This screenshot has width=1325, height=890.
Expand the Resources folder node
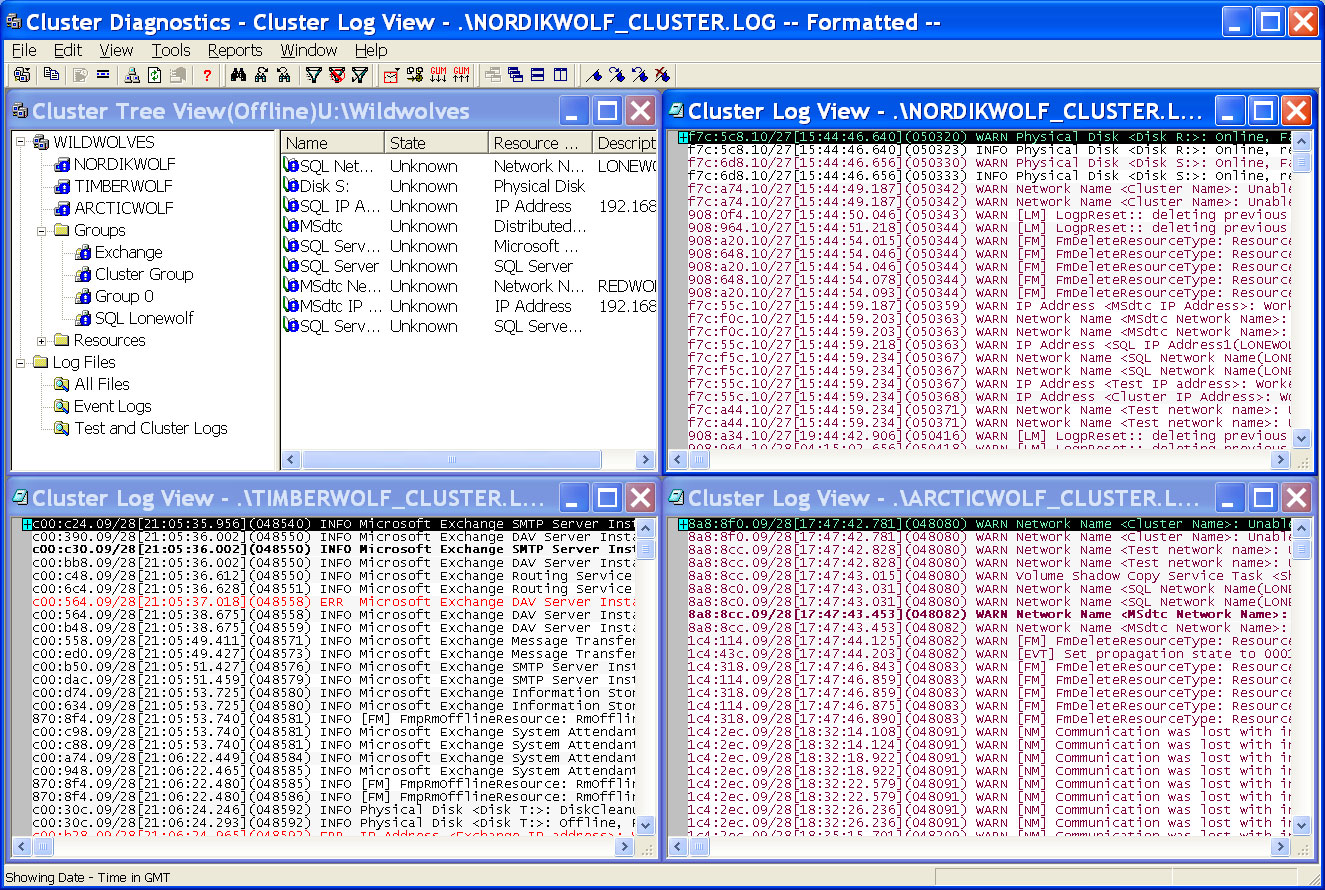(x=42, y=340)
